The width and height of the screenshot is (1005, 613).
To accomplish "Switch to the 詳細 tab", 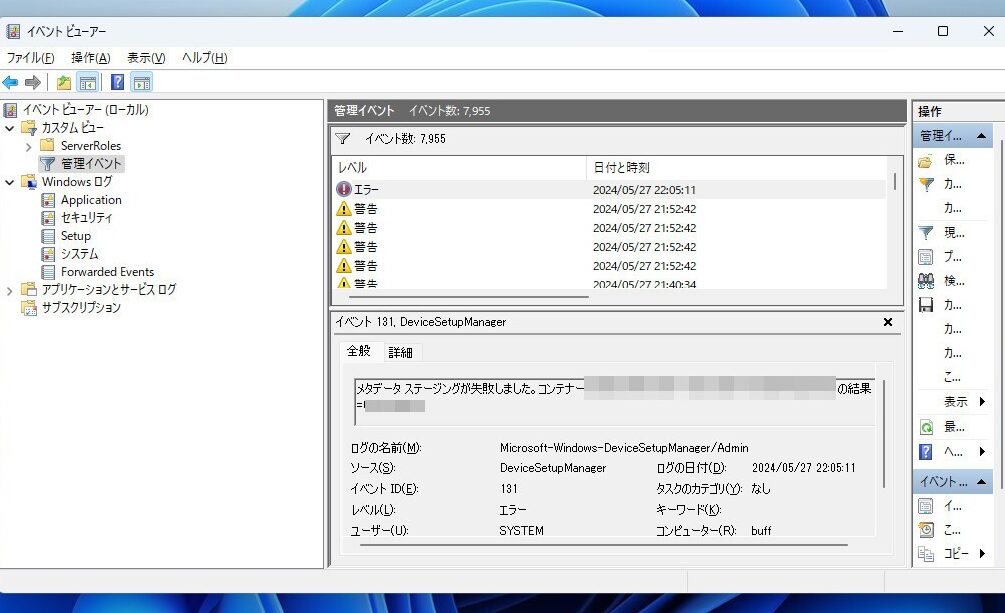I will [401, 352].
